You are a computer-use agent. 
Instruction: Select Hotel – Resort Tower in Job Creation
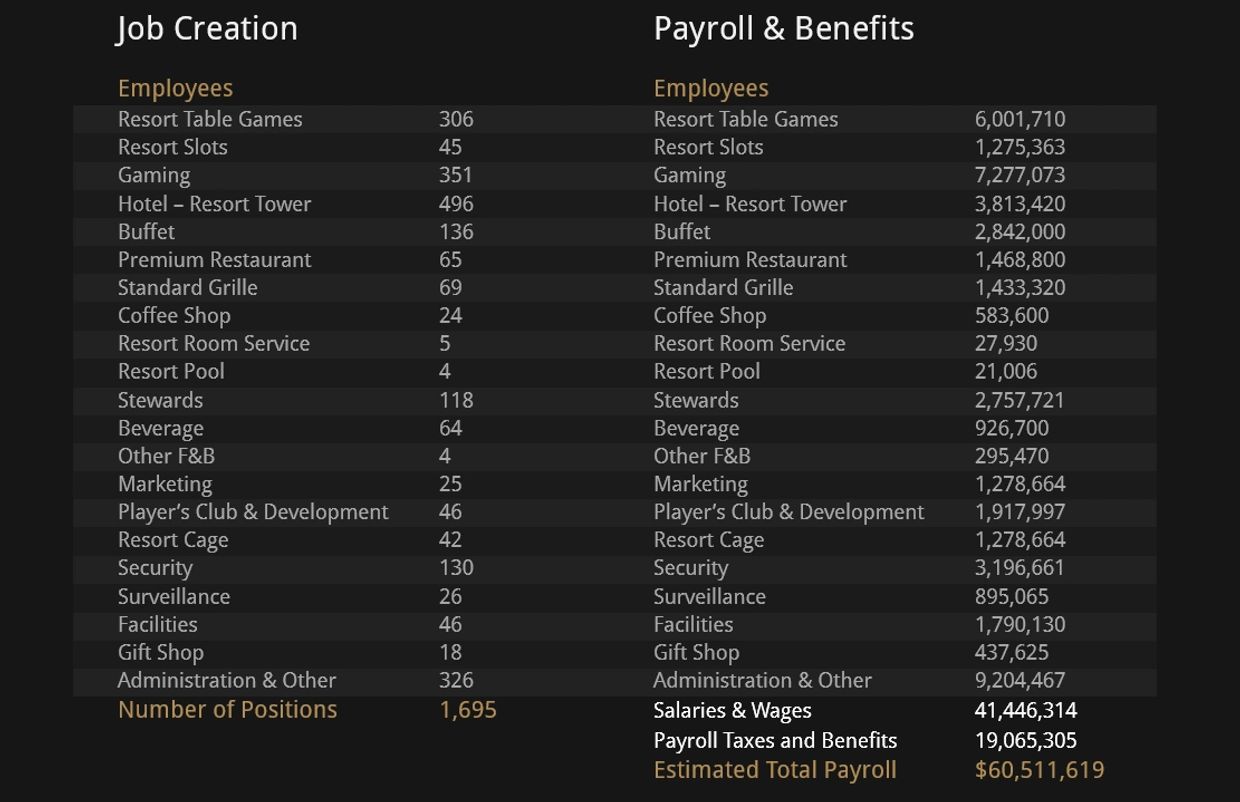click(214, 204)
